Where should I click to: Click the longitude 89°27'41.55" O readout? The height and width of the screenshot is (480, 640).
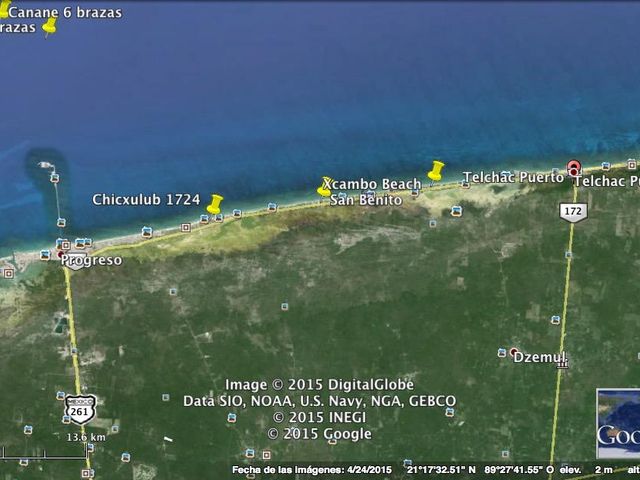coord(517,470)
